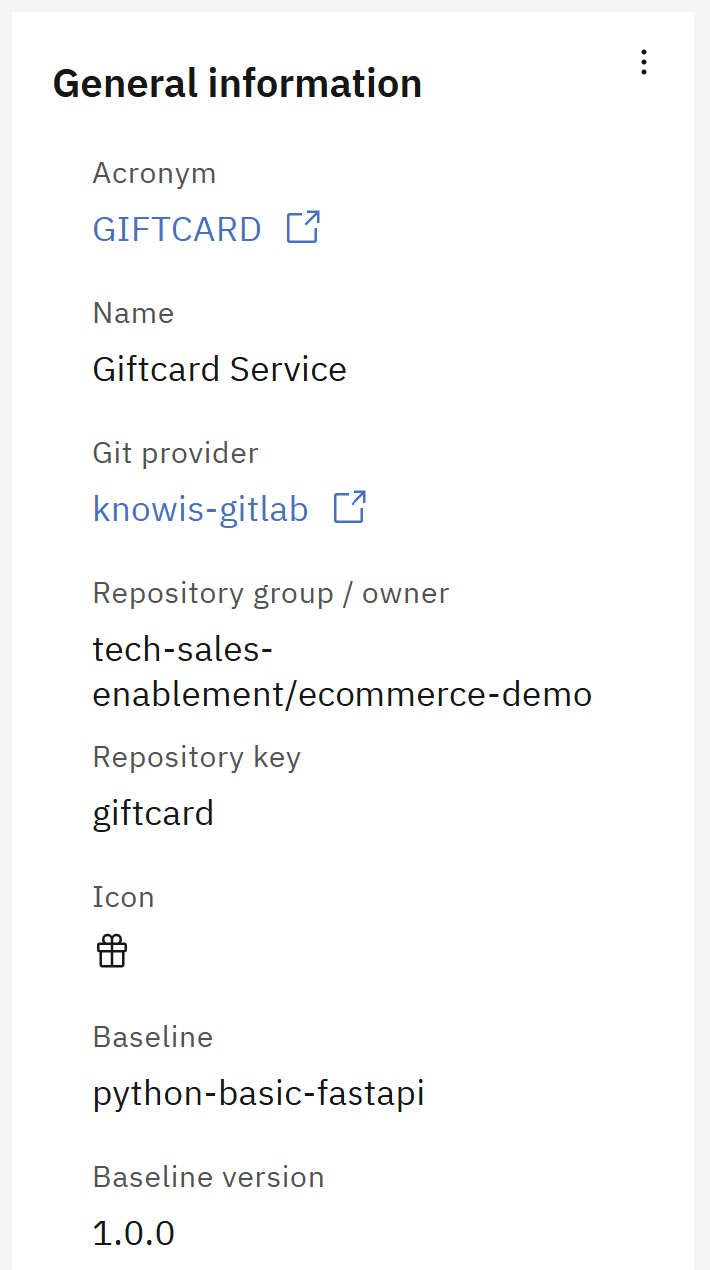Image resolution: width=710 pixels, height=1270 pixels.
Task: Click the external-link icon beside knowis-gitlab
Action: point(350,507)
